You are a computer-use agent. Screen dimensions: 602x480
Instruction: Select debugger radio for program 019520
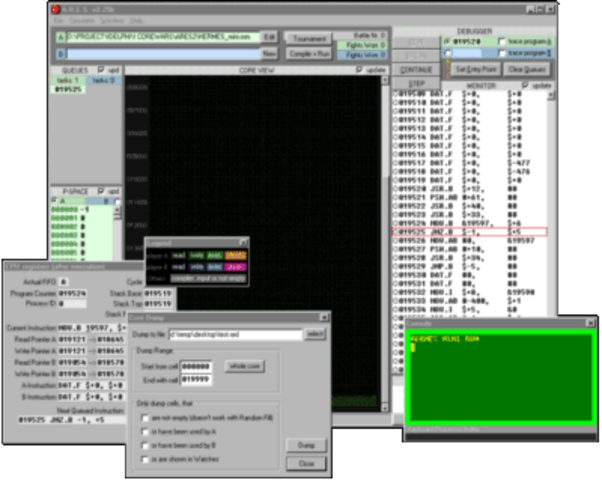(447, 41)
